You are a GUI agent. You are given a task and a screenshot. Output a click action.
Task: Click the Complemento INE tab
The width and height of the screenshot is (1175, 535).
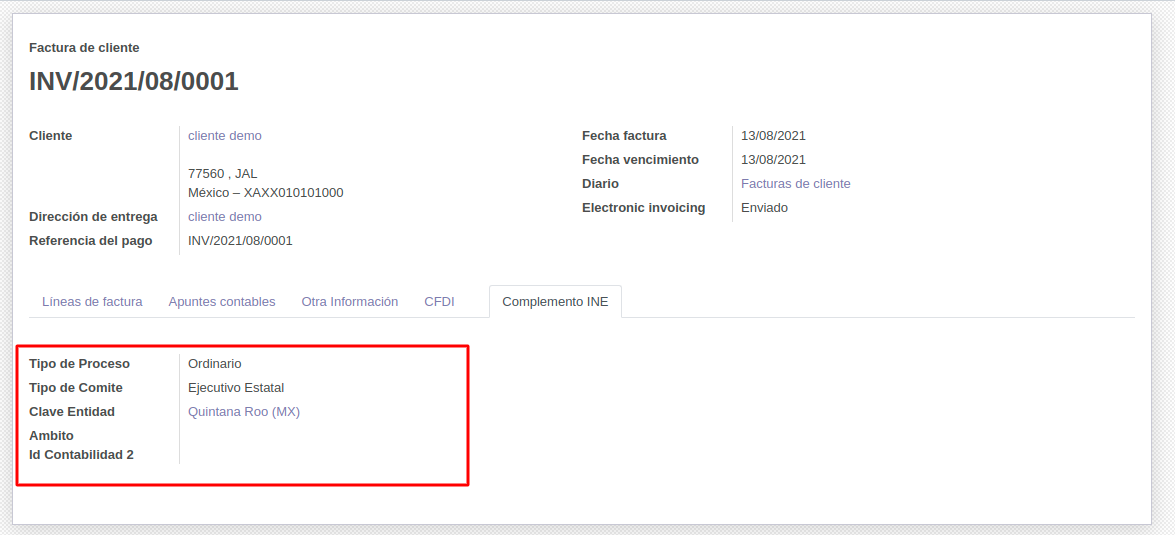[555, 301]
